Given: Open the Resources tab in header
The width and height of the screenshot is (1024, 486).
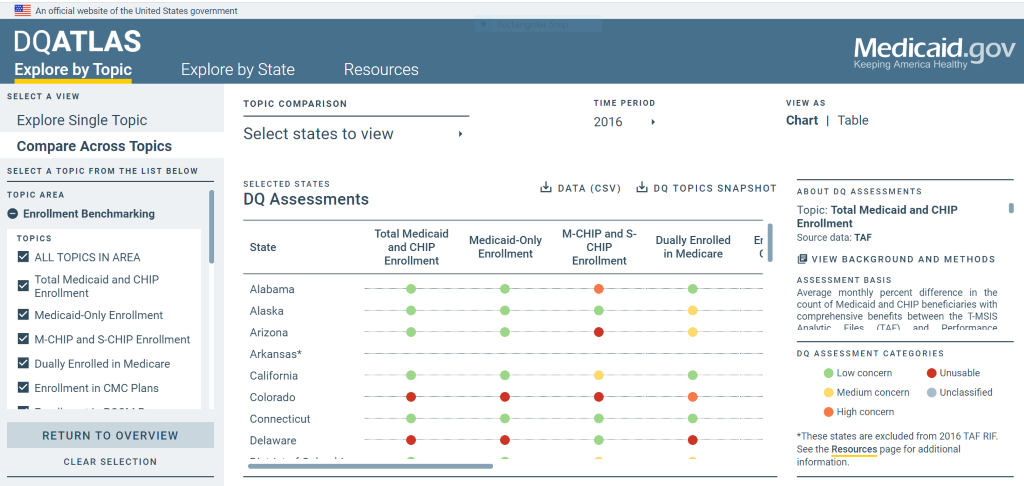Looking at the screenshot, I should (x=381, y=70).
